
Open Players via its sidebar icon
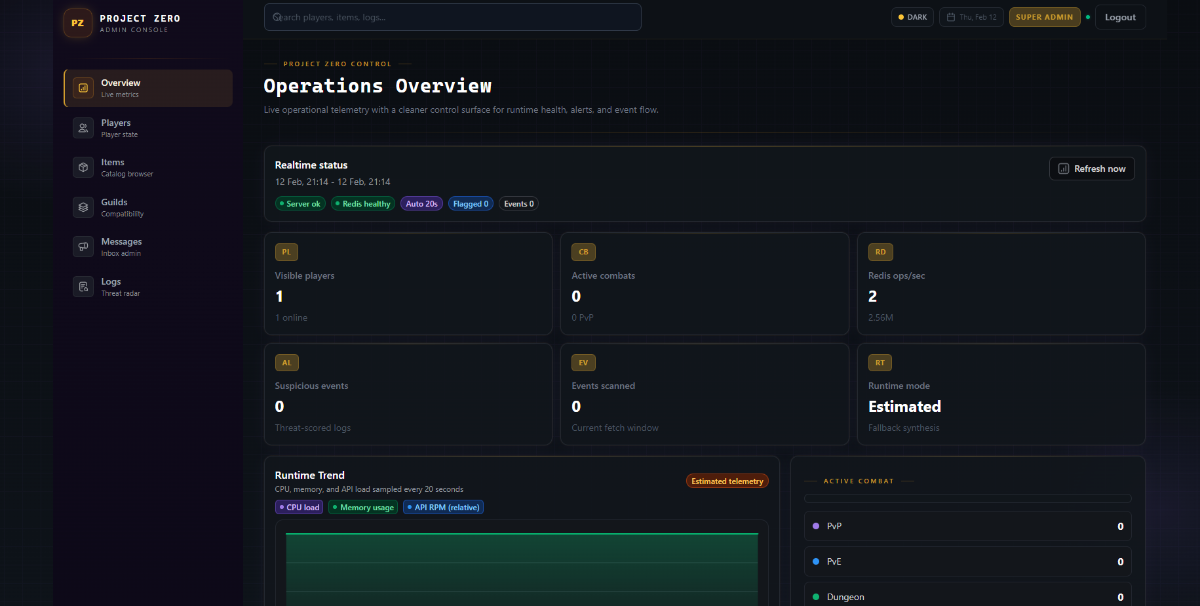[83, 128]
